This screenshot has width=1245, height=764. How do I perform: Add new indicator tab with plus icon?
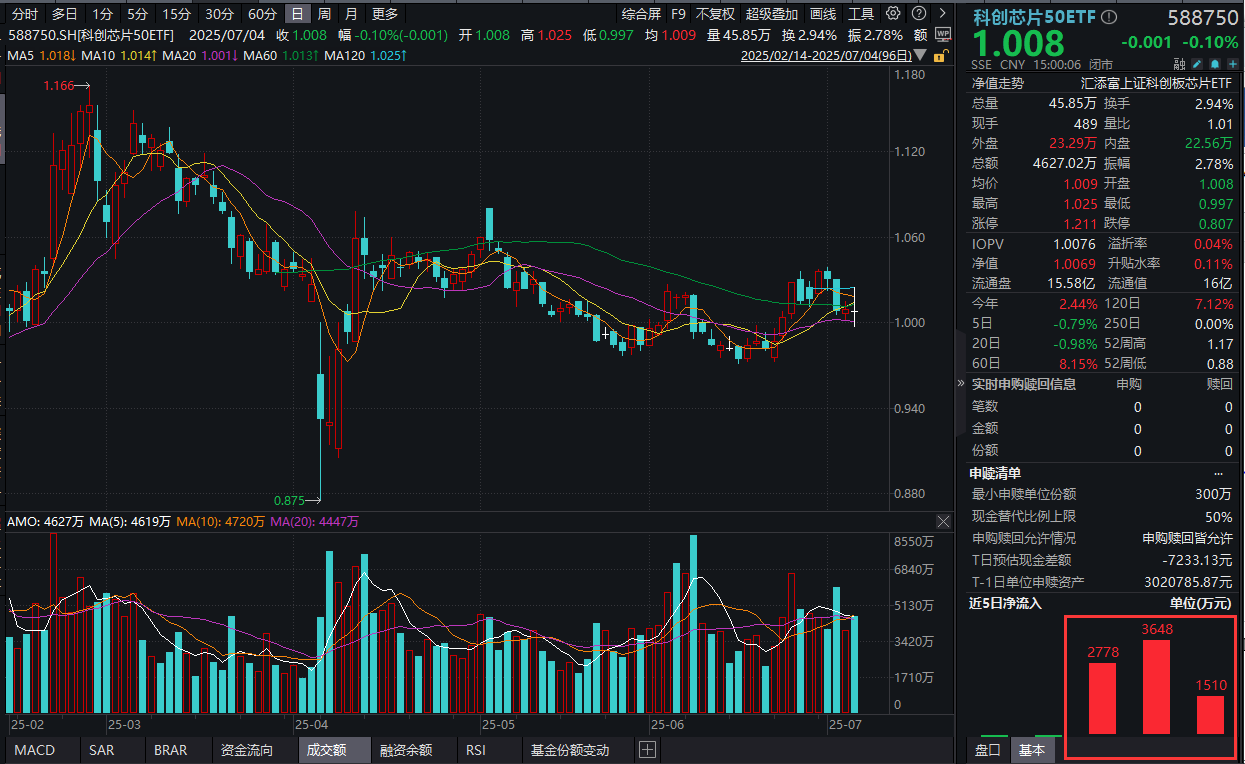(647, 750)
